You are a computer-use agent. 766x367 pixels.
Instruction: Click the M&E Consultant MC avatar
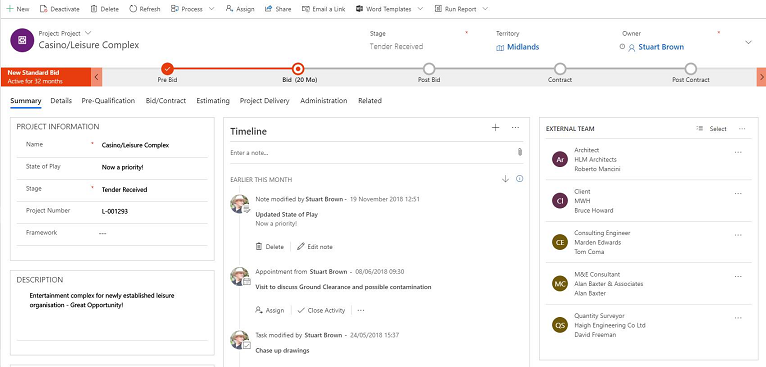click(x=560, y=283)
